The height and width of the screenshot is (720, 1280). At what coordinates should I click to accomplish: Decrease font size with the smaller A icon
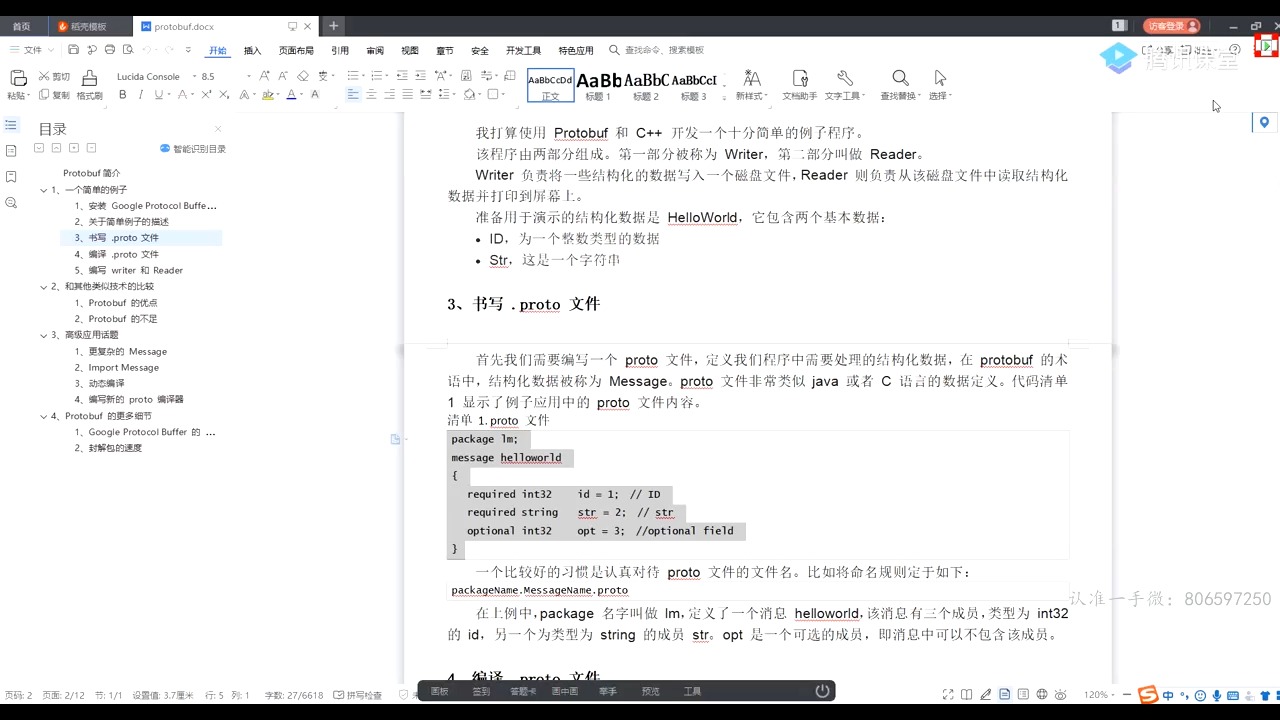[x=281, y=76]
